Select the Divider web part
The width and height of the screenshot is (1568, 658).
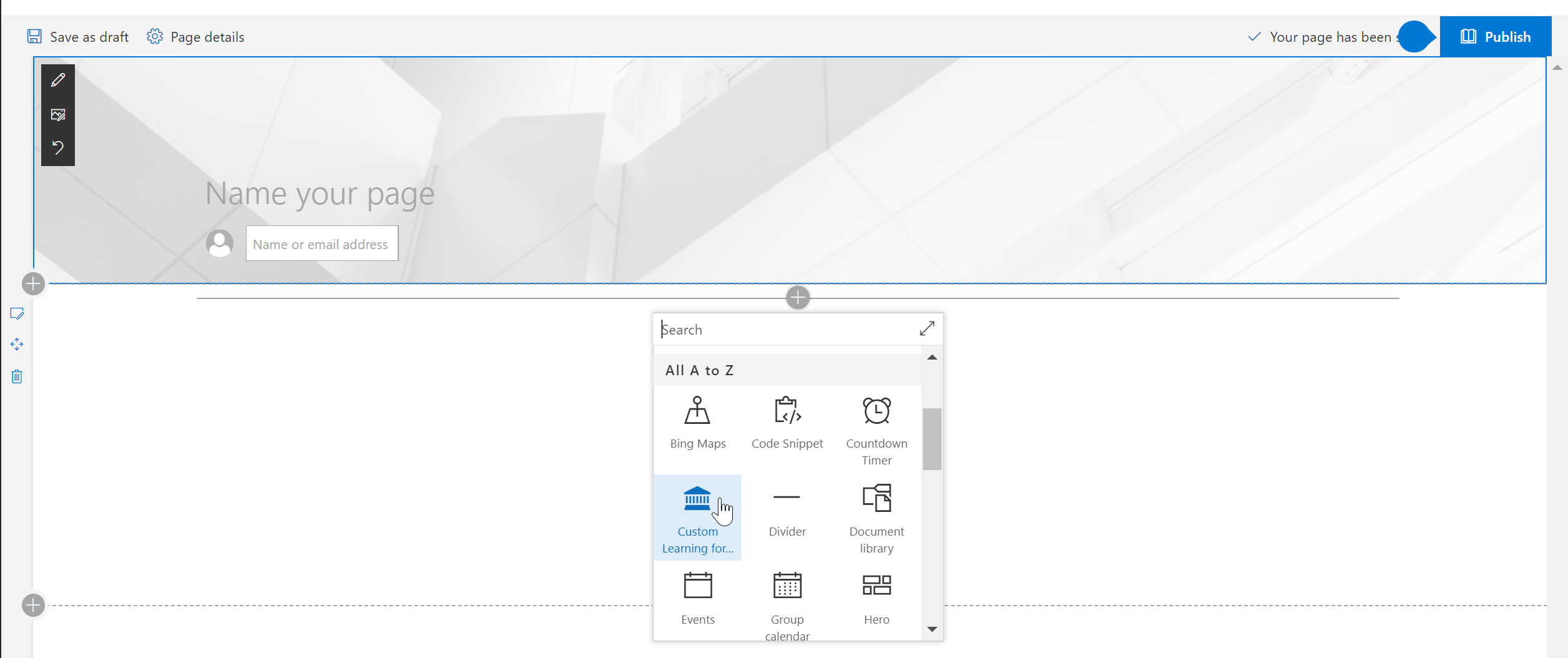(786, 512)
